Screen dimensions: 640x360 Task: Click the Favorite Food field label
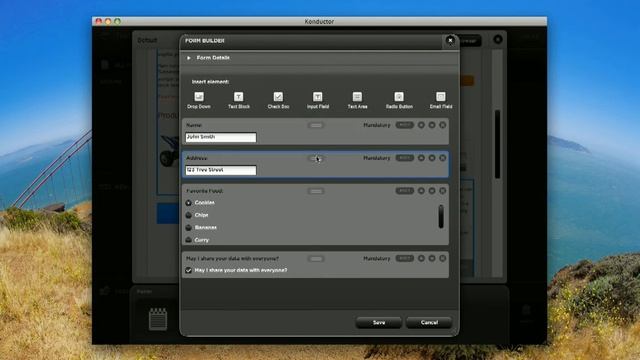[204, 191]
